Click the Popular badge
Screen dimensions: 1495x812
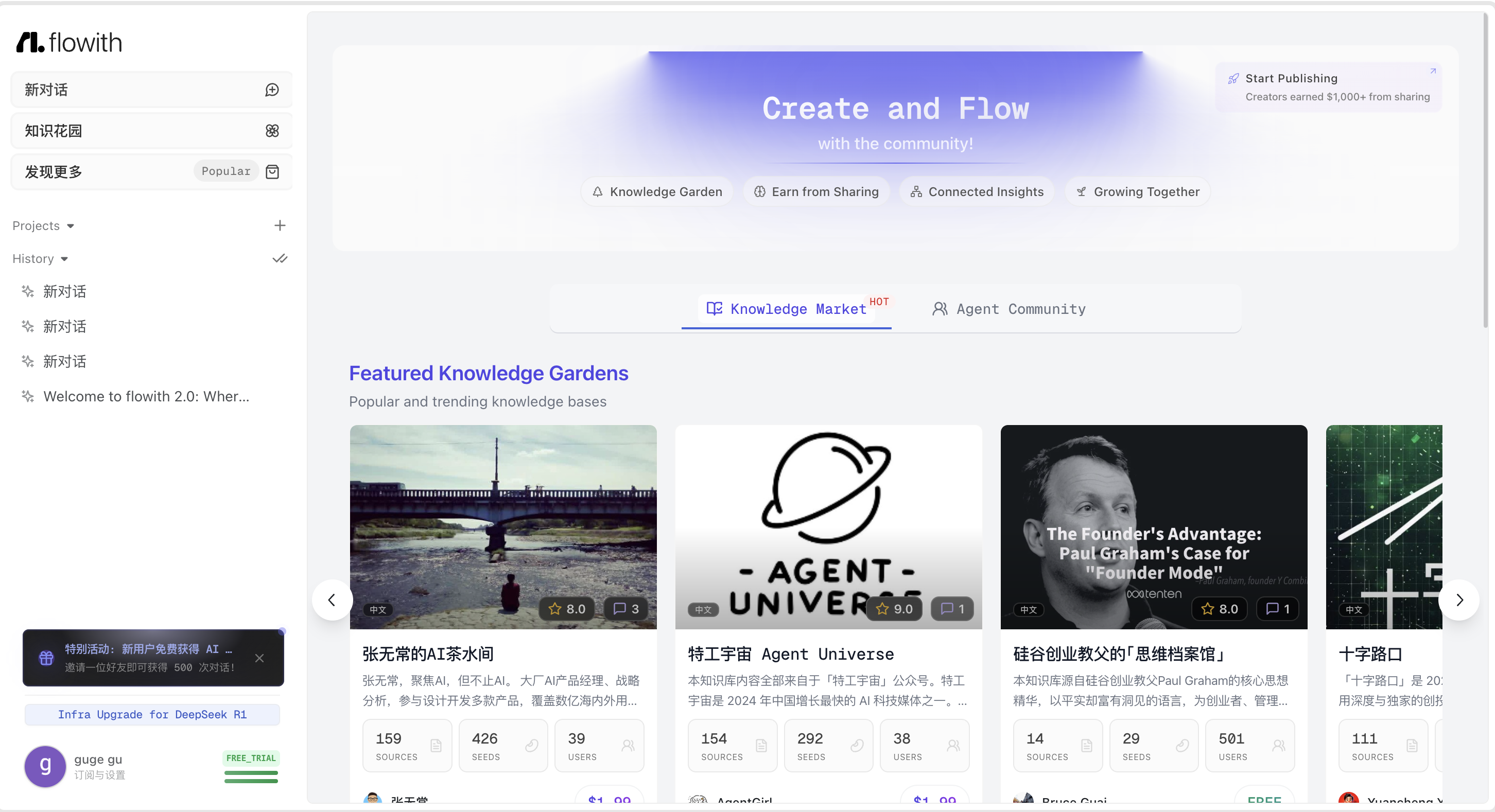[x=226, y=171]
